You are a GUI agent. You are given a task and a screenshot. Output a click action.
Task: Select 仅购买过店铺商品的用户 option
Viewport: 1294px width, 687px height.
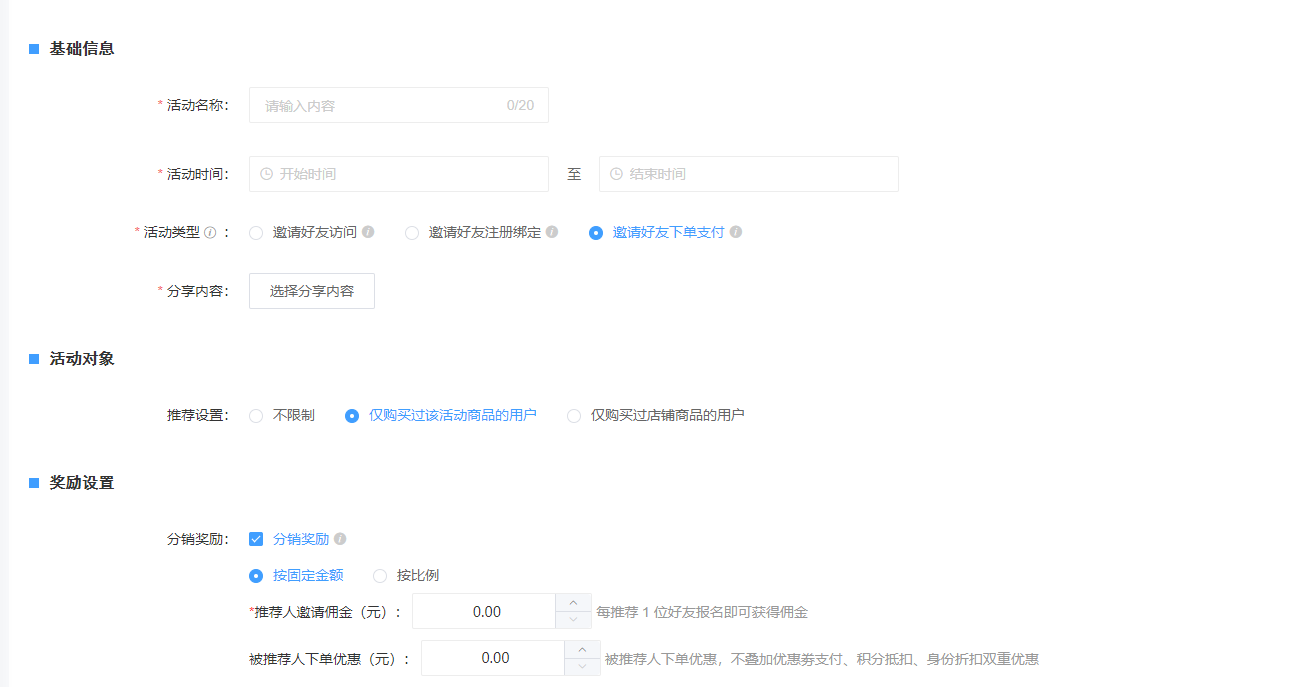tap(574, 416)
